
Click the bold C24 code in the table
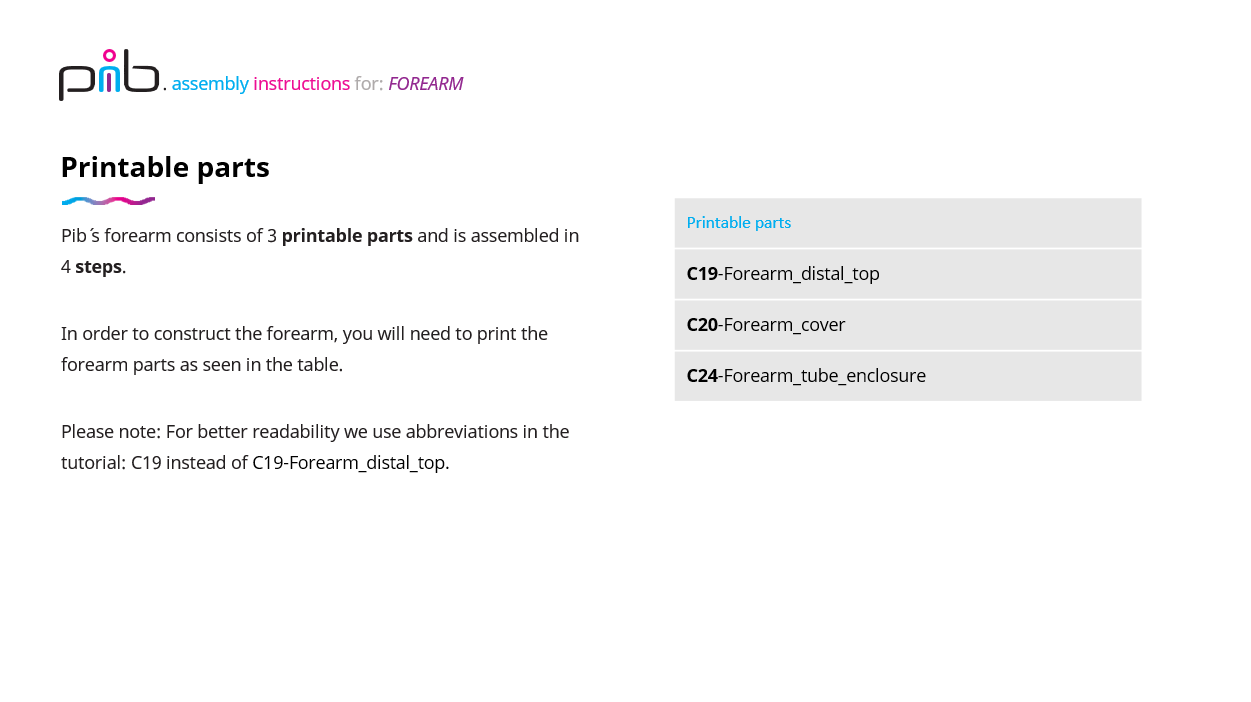[702, 376]
